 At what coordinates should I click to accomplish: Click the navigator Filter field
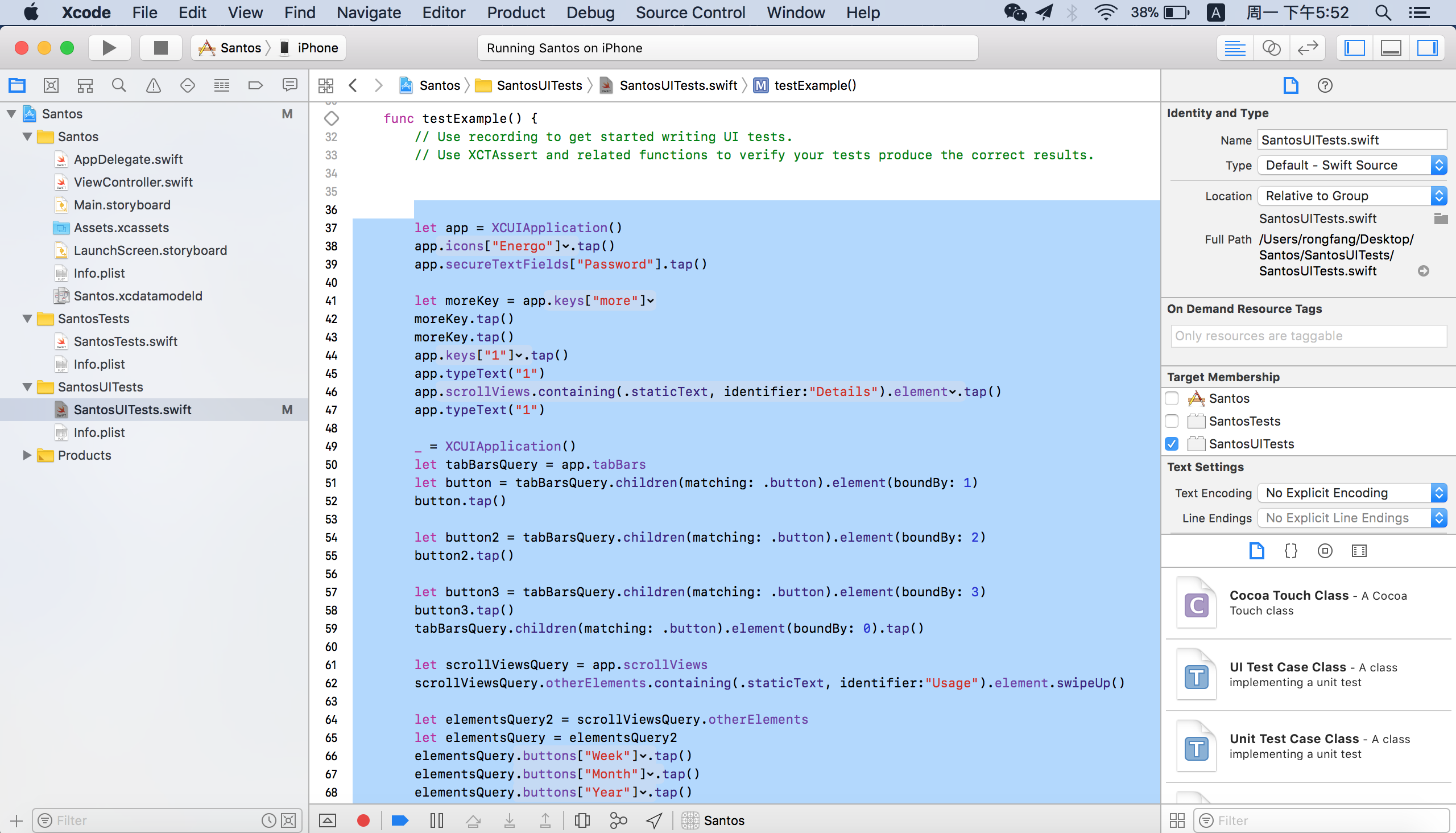(x=154, y=820)
